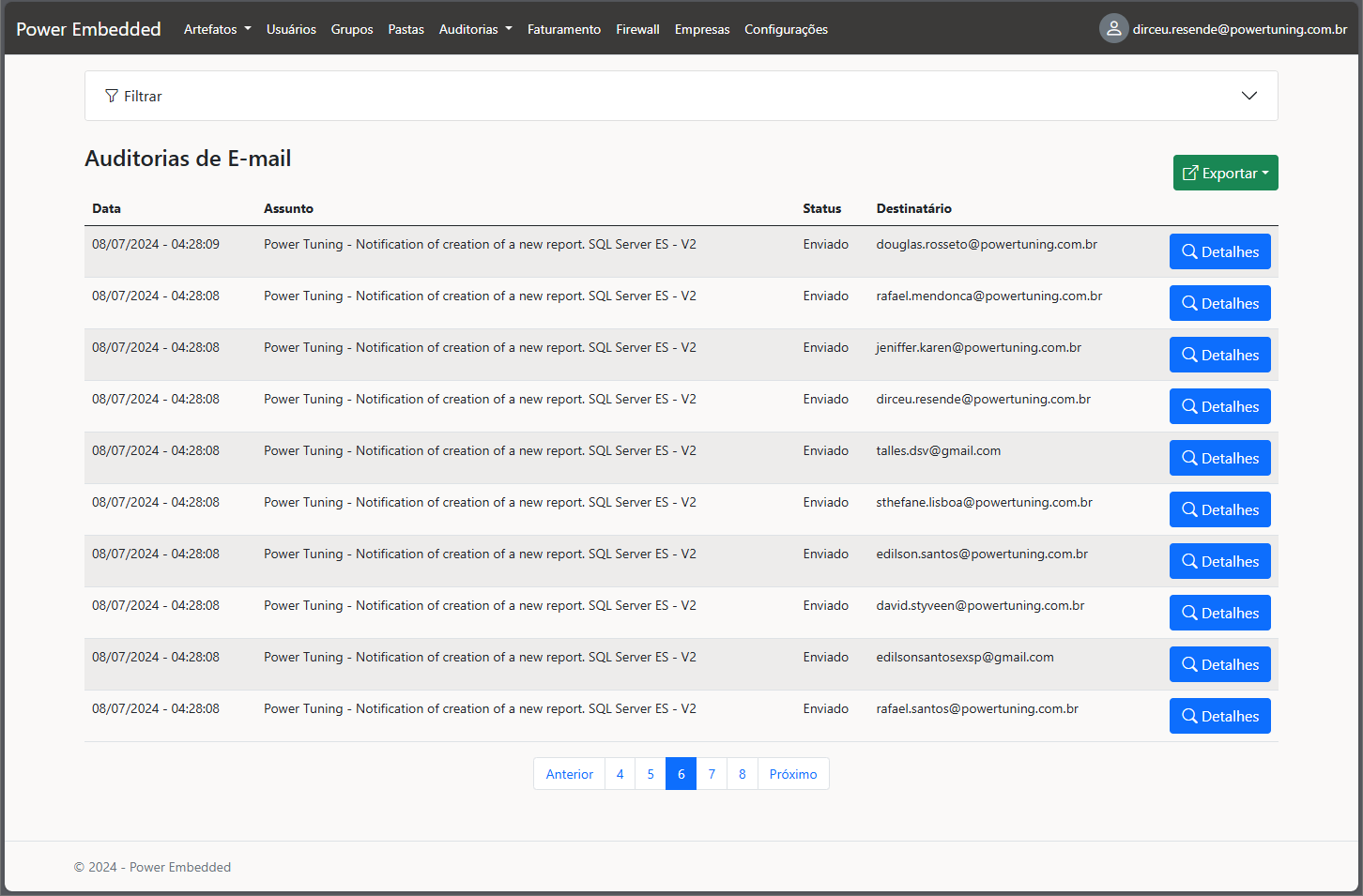Viewport: 1363px width, 896px height.
Task: Expand the Auditorias navigation dropdown
Action: (475, 29)
